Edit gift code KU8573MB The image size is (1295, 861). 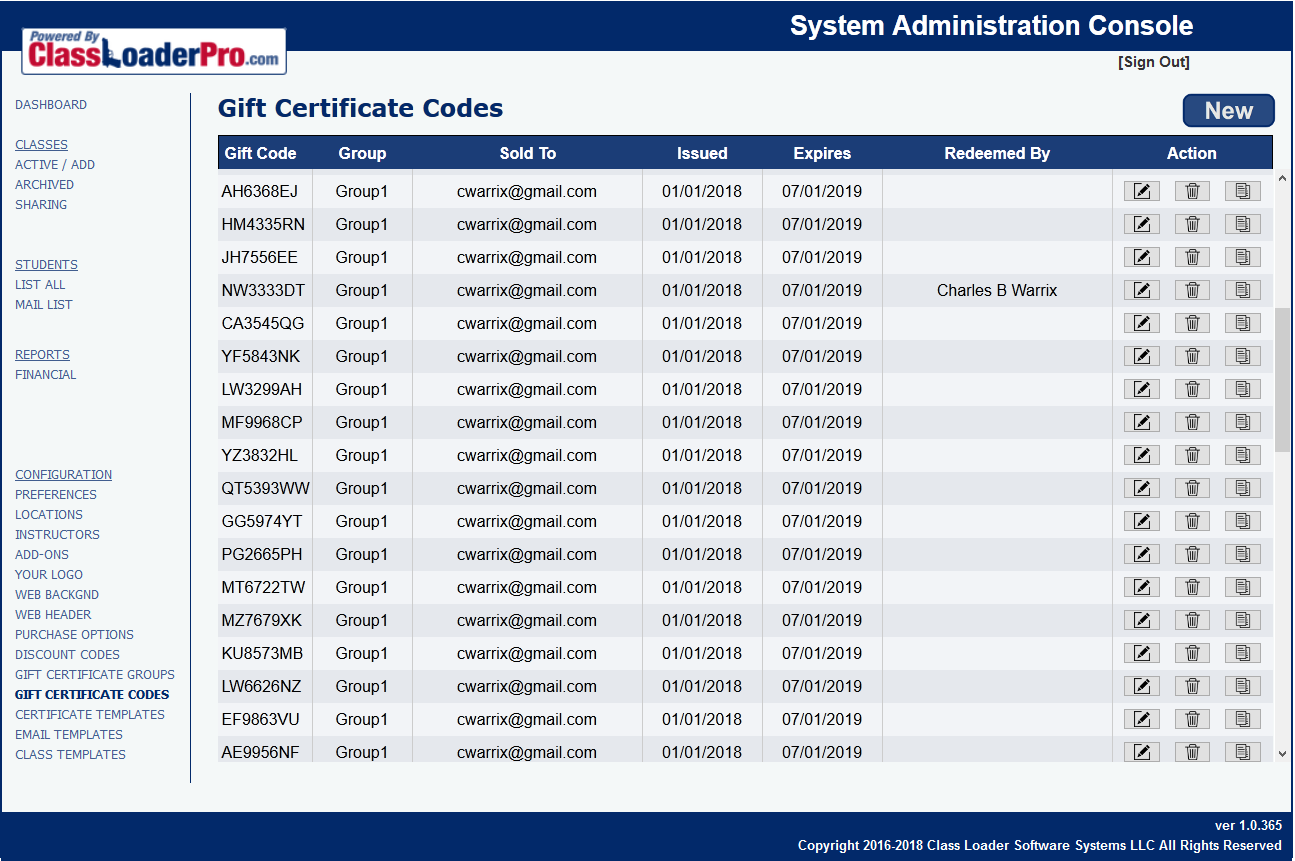[1141, 653]
